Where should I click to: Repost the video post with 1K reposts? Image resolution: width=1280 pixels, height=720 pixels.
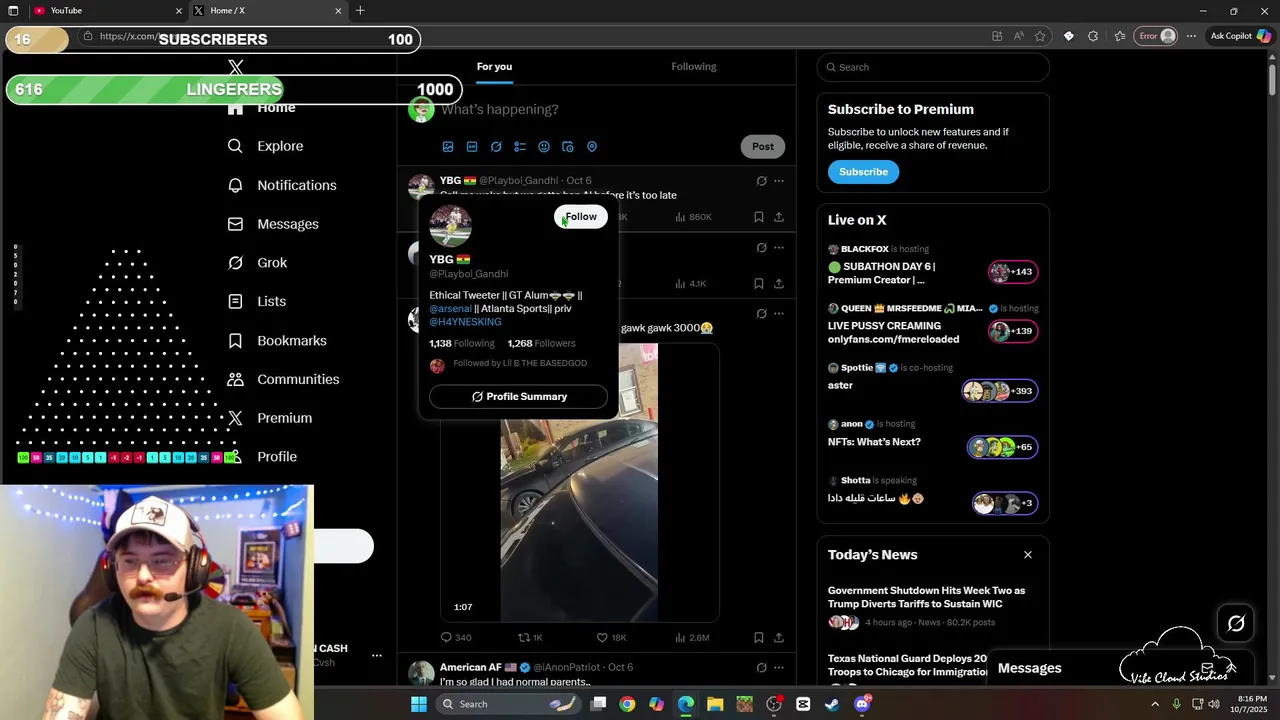click(530, 637)
